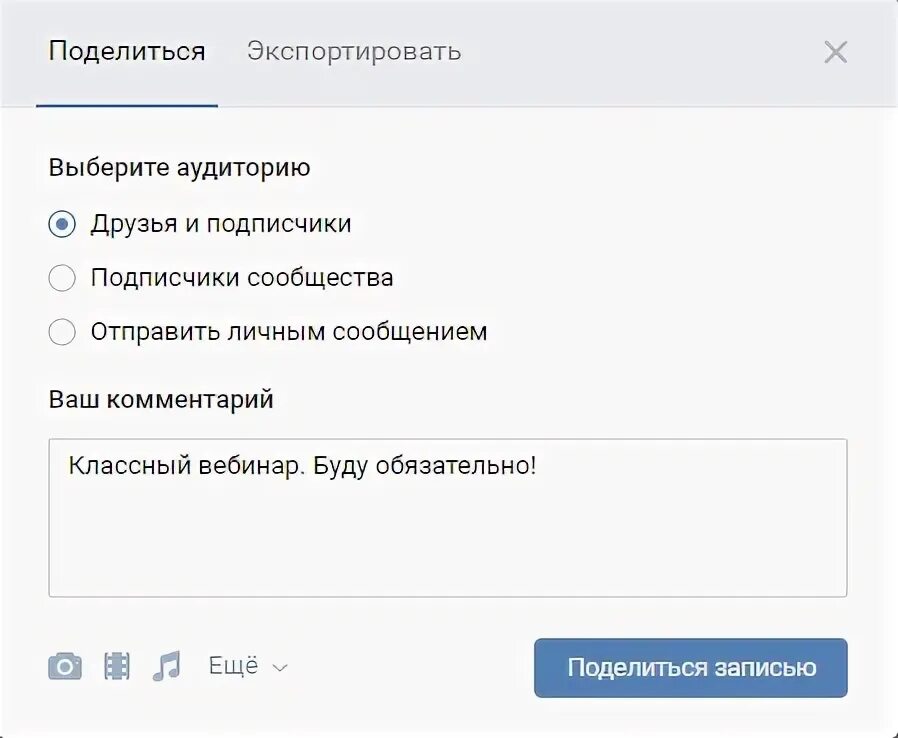Click the 'Подписчики сообщества' label text
This screenshot has height=738, width=898.
click(242, 278)
